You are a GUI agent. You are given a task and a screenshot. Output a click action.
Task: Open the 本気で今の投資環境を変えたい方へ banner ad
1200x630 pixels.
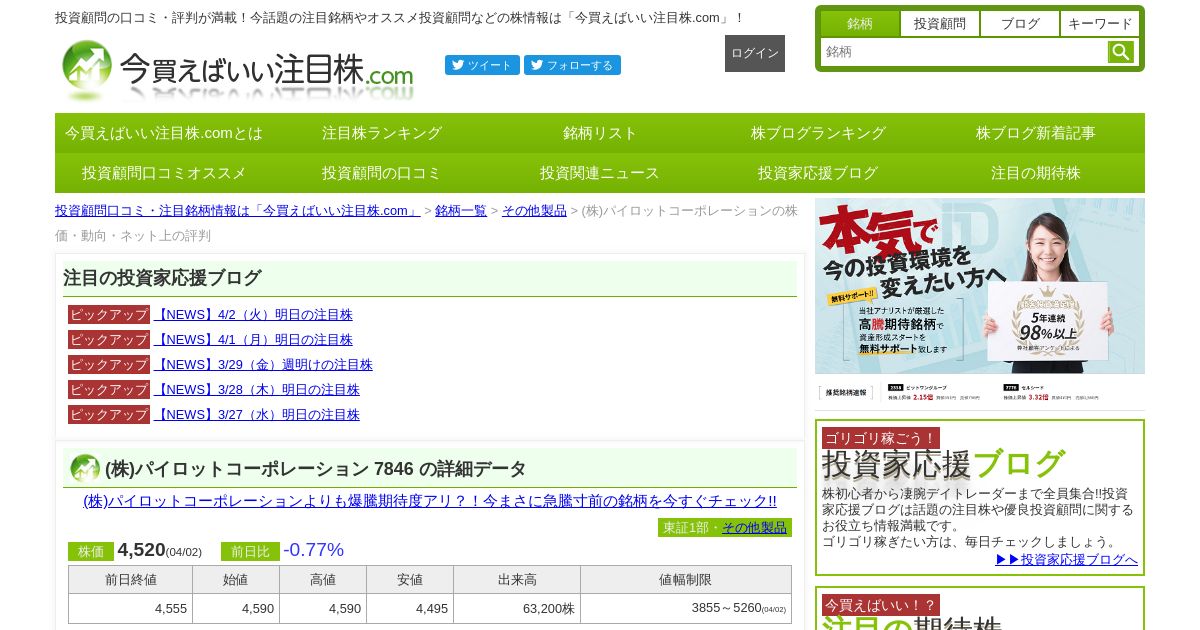[x=980, y=303]
